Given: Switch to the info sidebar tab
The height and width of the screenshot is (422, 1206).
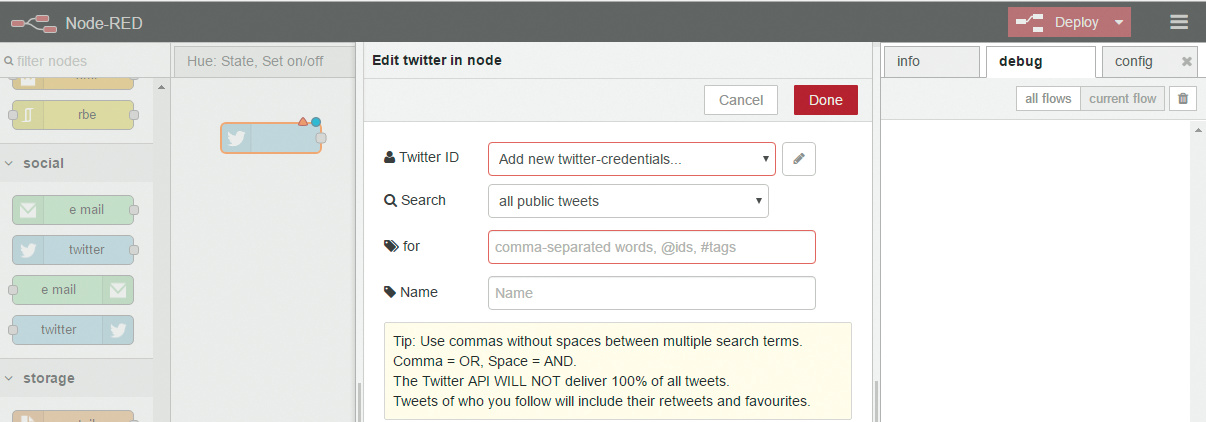Looking at the screenshot, I should coord(929,62).
